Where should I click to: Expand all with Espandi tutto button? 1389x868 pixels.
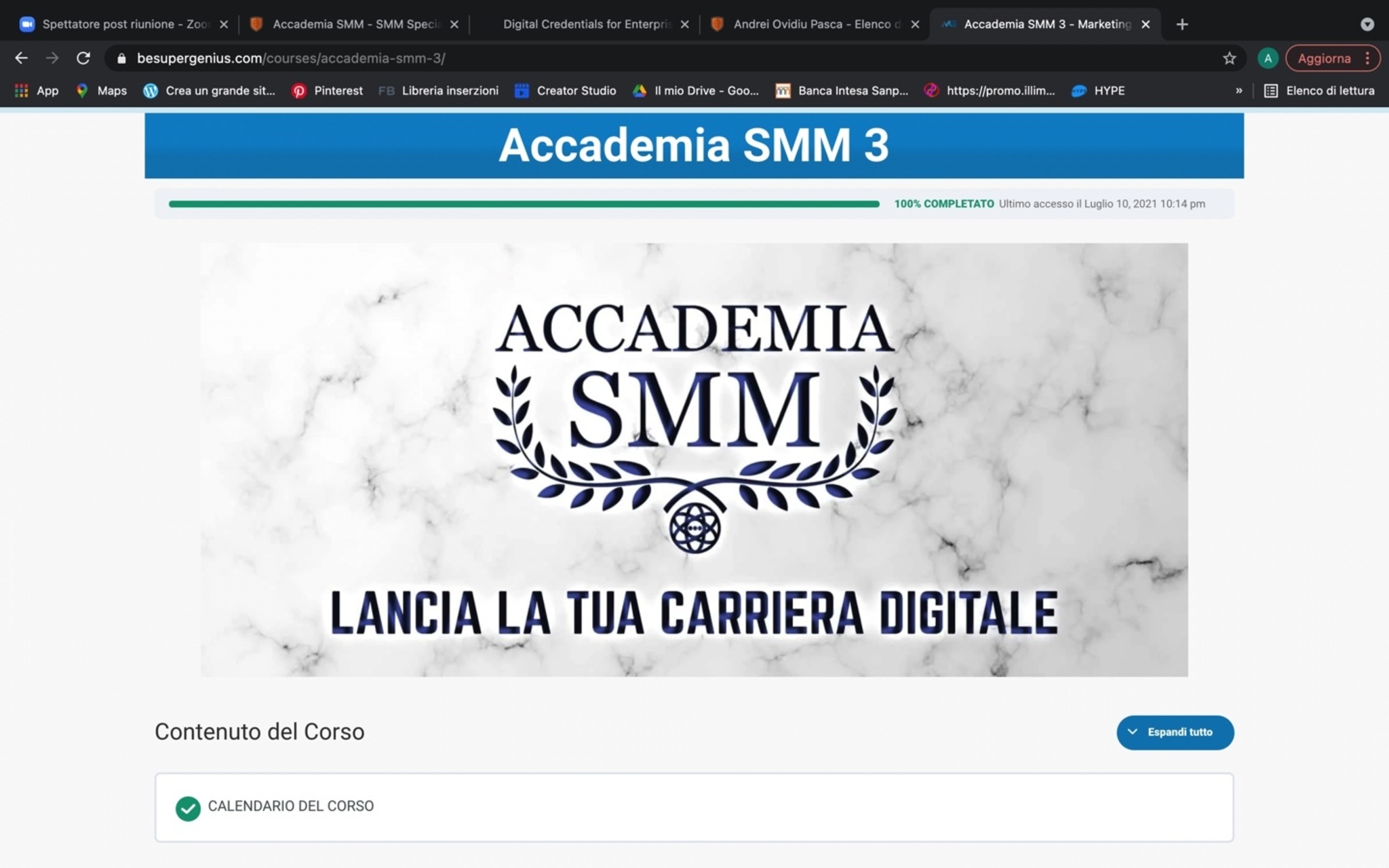(1175, 732)
